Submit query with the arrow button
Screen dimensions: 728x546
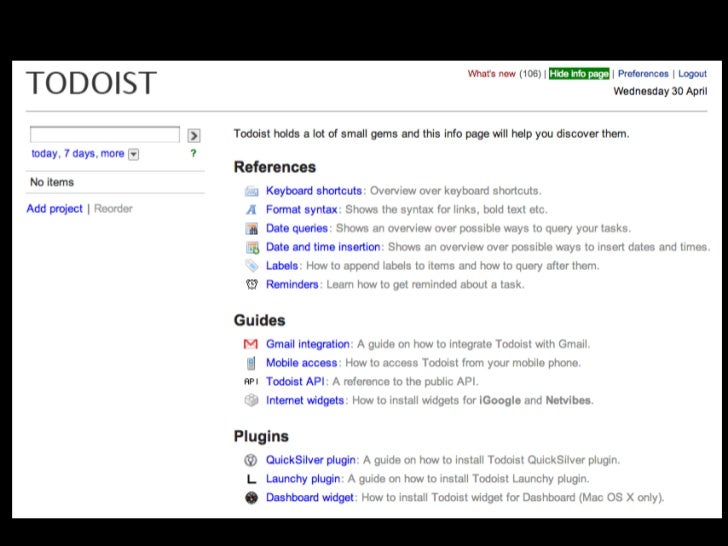click(x=194, y=136)
